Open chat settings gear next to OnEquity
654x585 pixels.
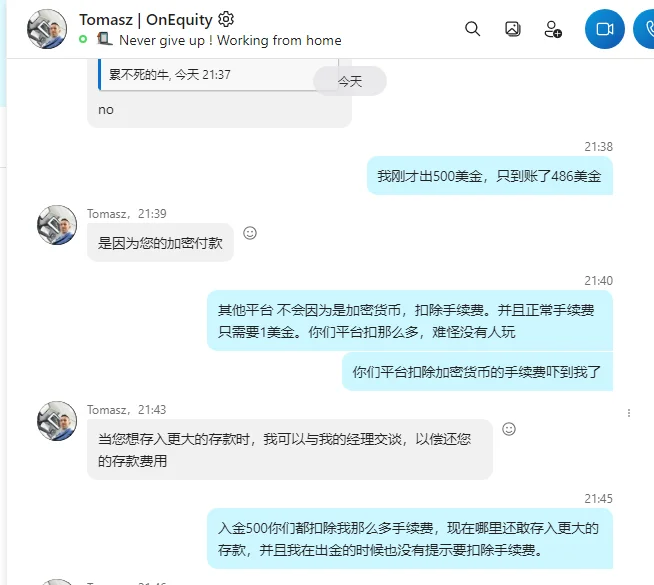tap(226, 19)
